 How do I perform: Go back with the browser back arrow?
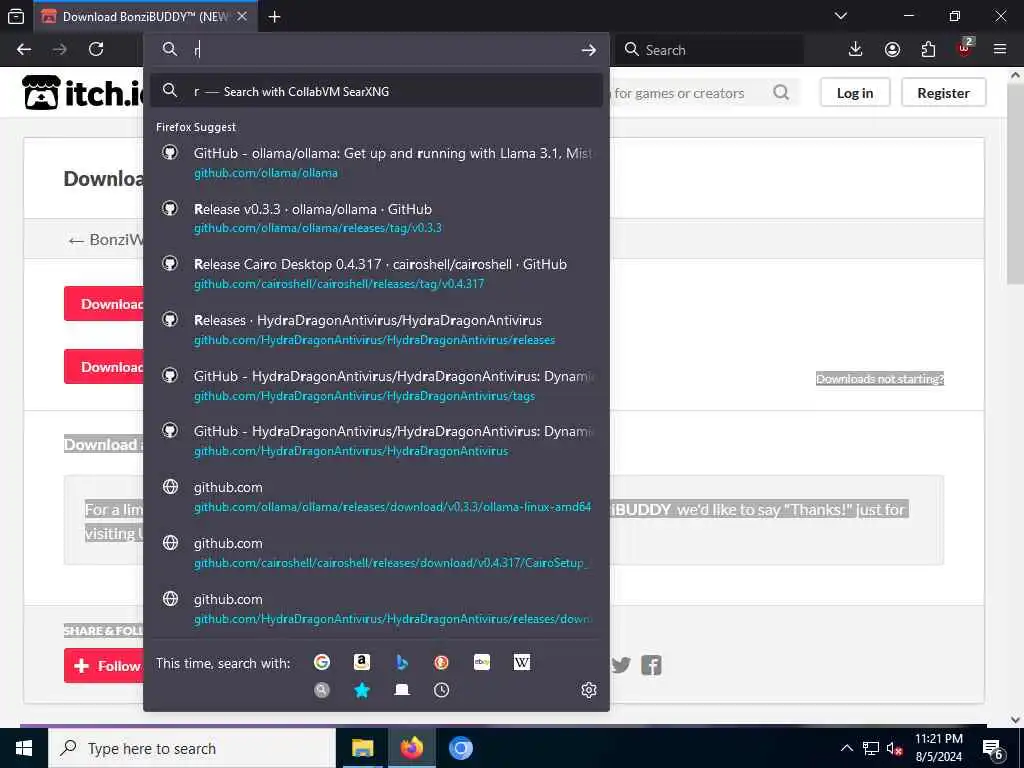[24, 50]
